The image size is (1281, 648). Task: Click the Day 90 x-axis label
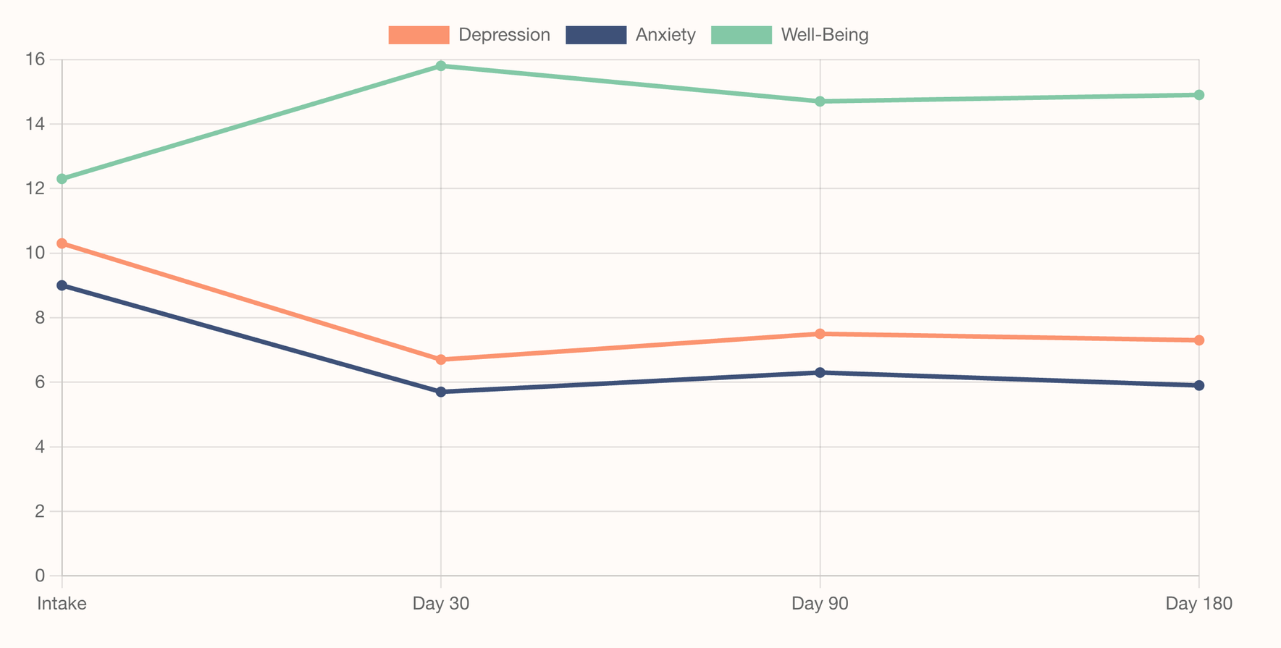pos(820,603)
